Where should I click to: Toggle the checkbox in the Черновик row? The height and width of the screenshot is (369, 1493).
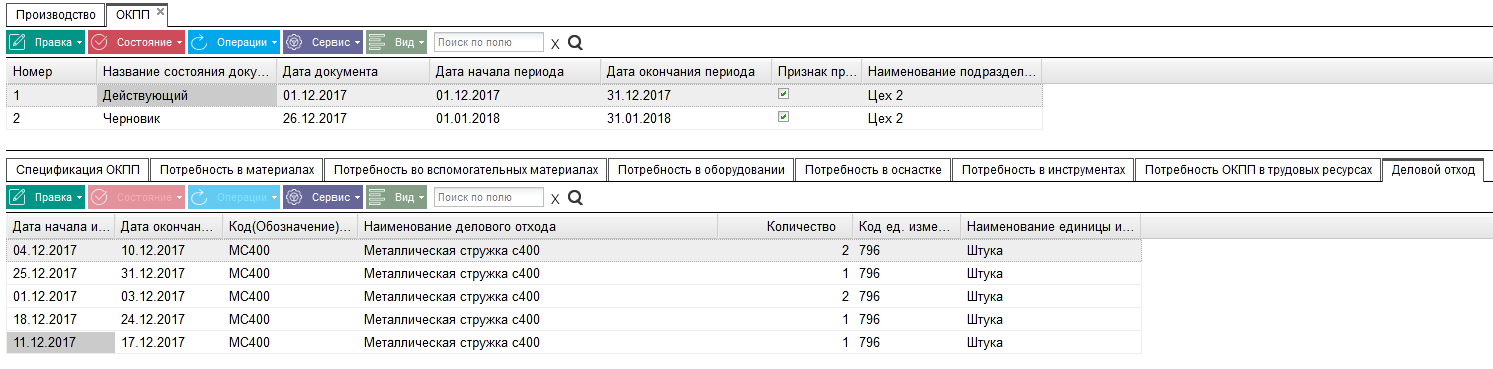[x=783, y=117]
